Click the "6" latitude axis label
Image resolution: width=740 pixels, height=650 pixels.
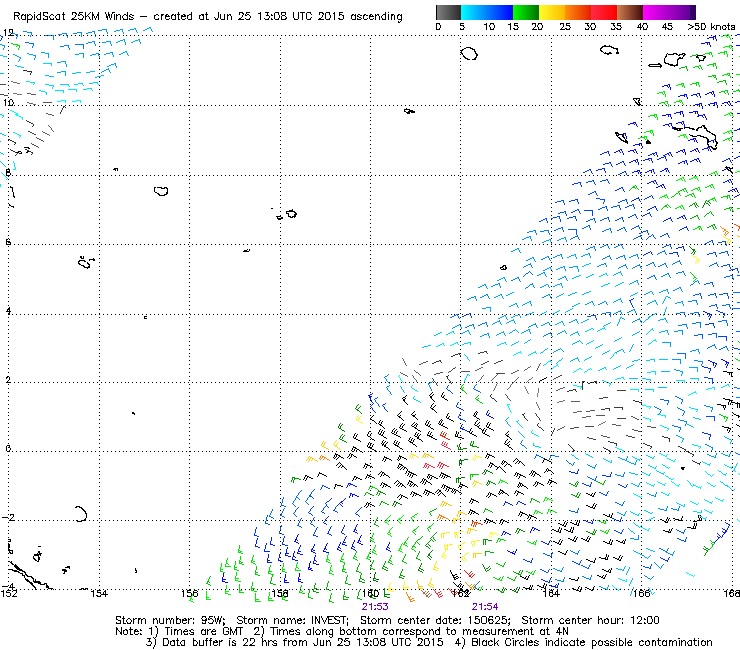(x=8, y=242)
